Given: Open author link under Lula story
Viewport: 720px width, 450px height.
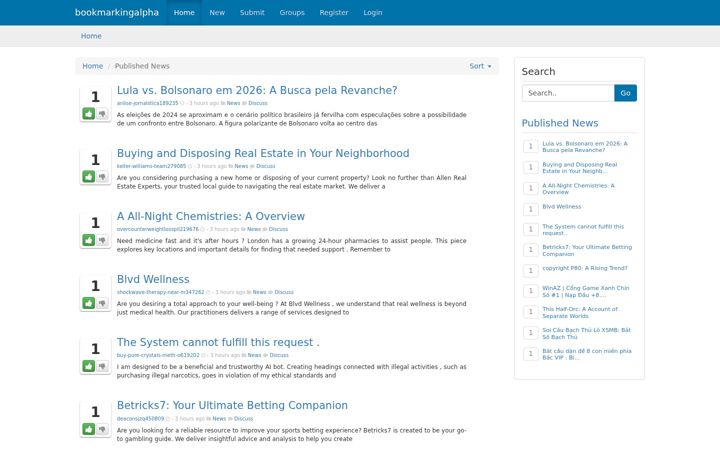Looking at the screenshot, I should [147, 103].
